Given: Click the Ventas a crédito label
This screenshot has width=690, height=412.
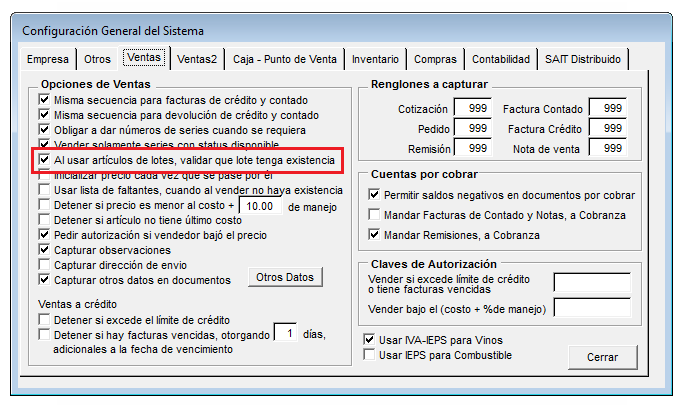Looking at the screenshot, I should 77,304.
